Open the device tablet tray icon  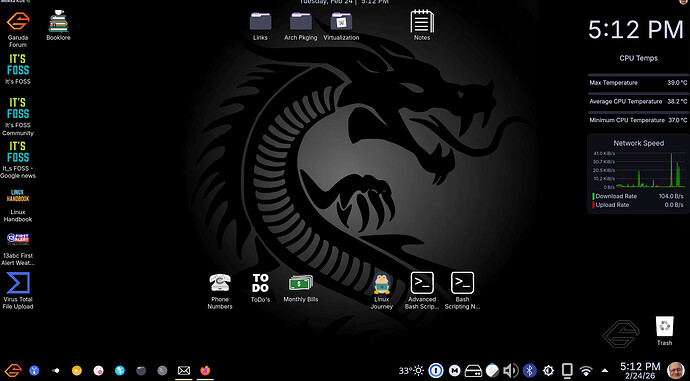pos(567,370)
